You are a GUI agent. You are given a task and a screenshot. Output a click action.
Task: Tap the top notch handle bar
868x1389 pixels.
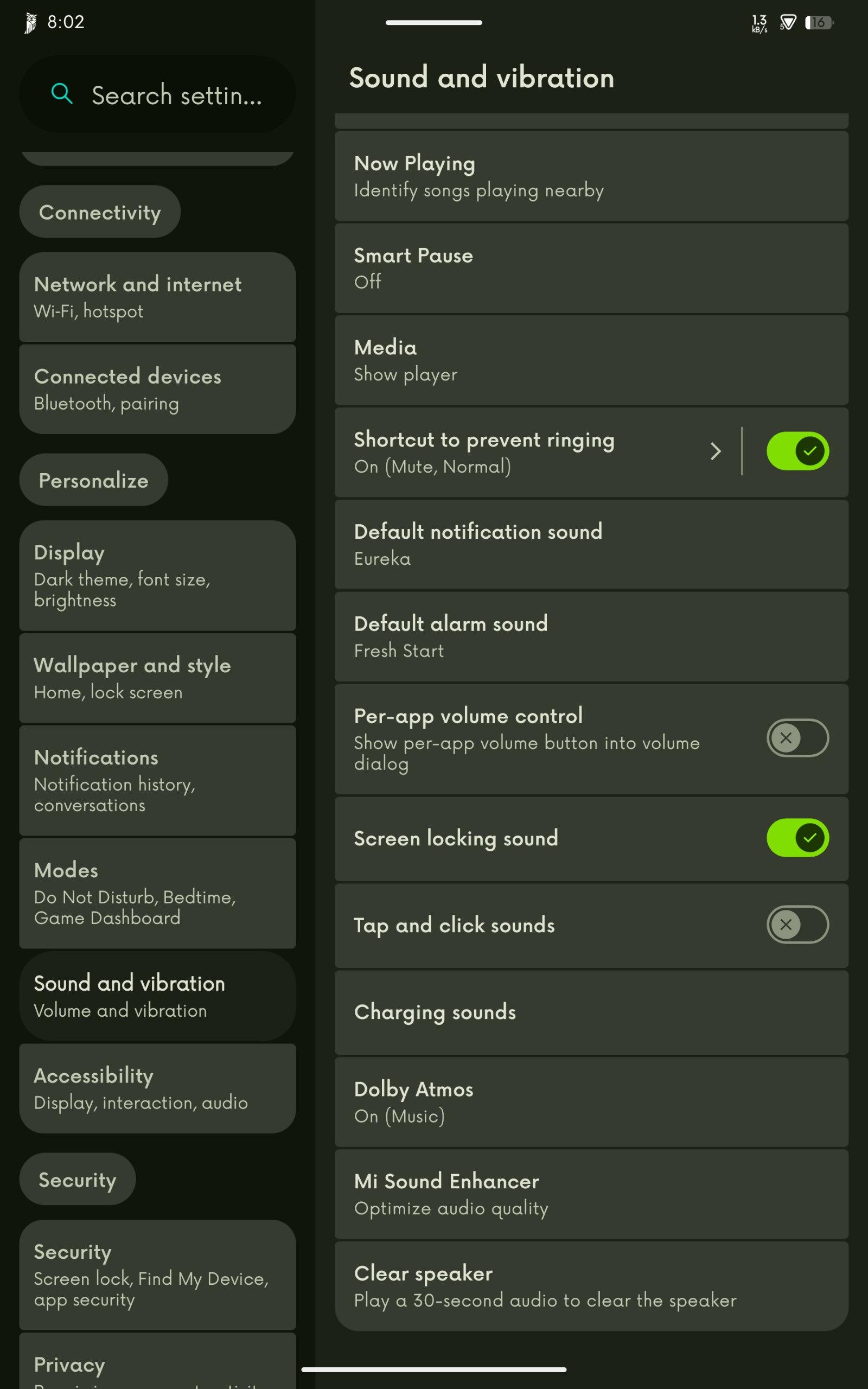click(x=434, y=22)
